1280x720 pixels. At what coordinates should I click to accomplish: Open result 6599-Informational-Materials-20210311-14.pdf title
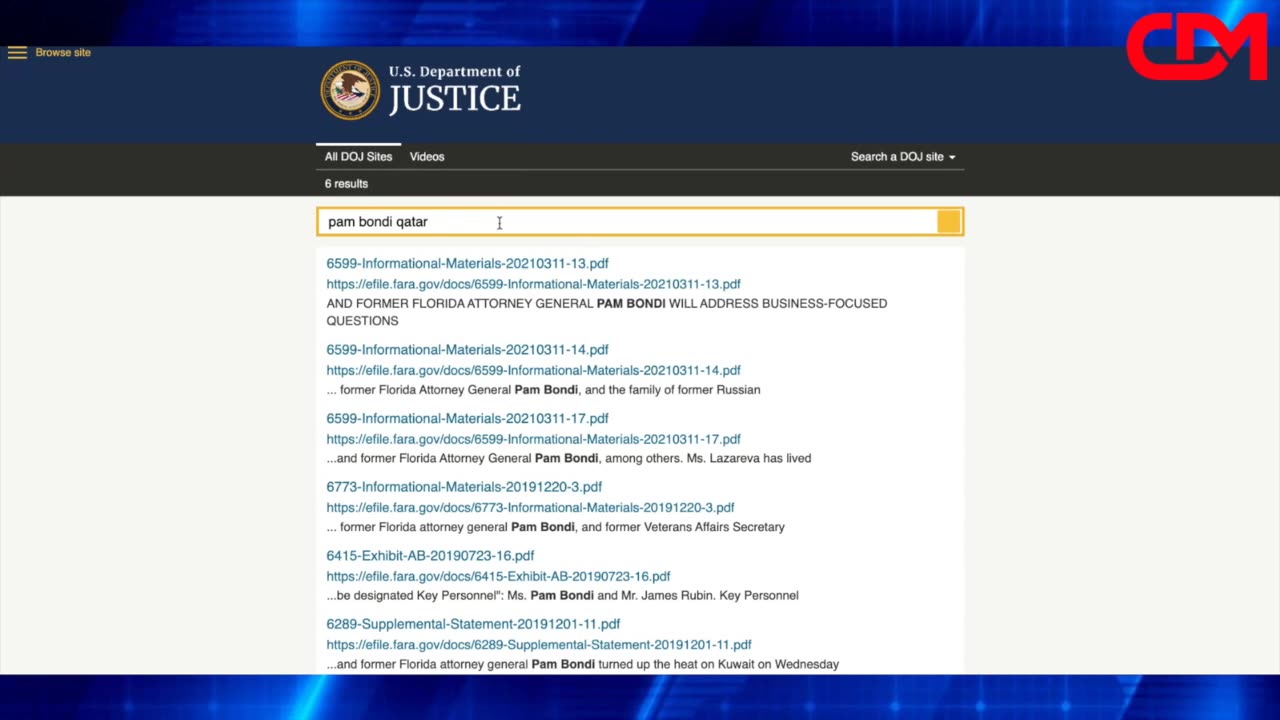(x=467, y=349)
